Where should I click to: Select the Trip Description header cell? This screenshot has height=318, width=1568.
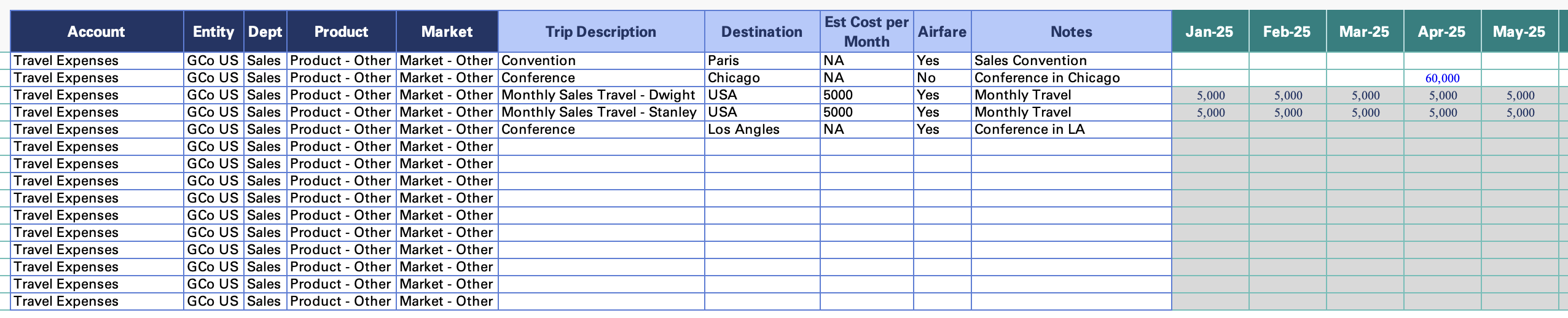click(601, 31)
